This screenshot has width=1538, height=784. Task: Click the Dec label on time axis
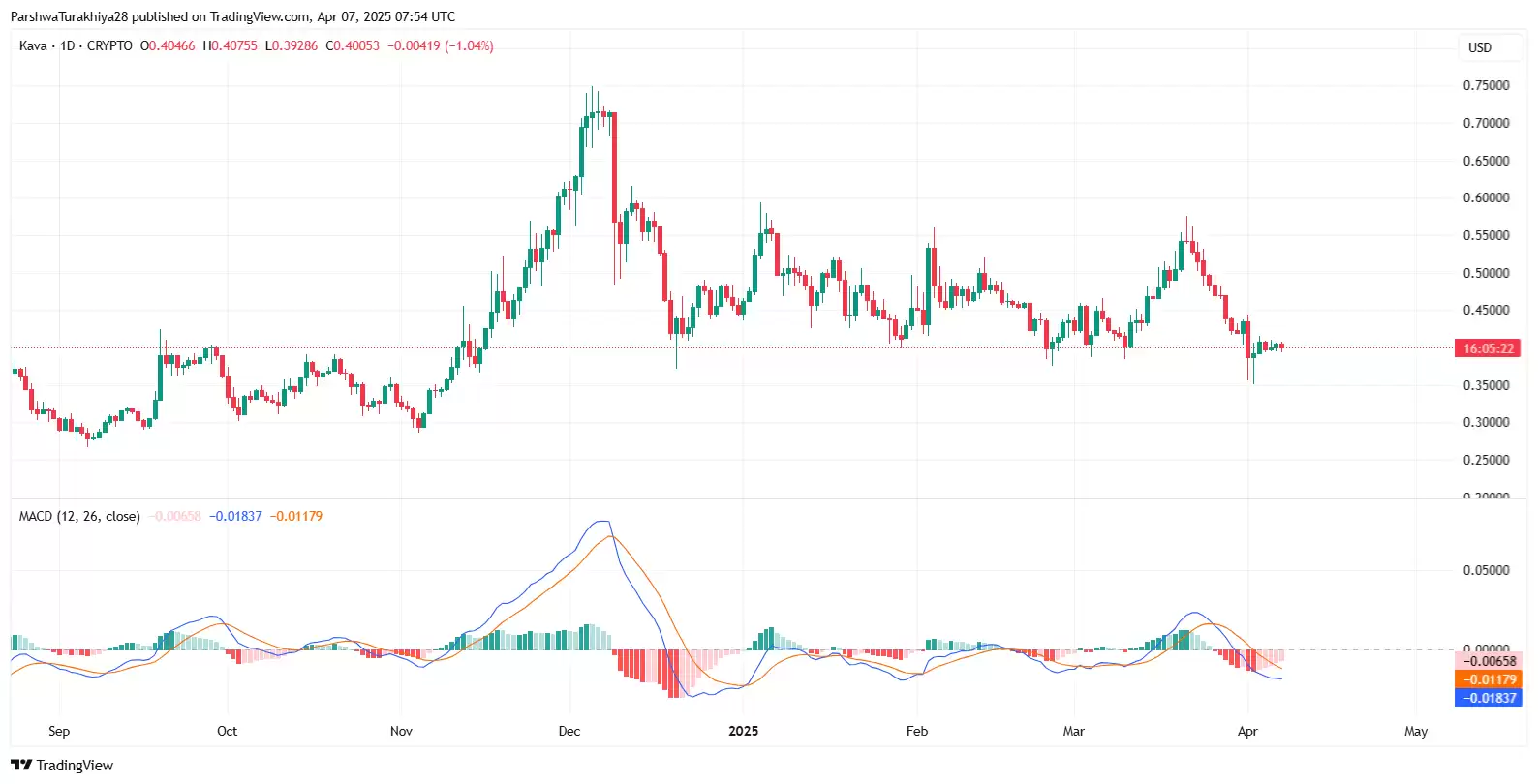click(569, 731)
